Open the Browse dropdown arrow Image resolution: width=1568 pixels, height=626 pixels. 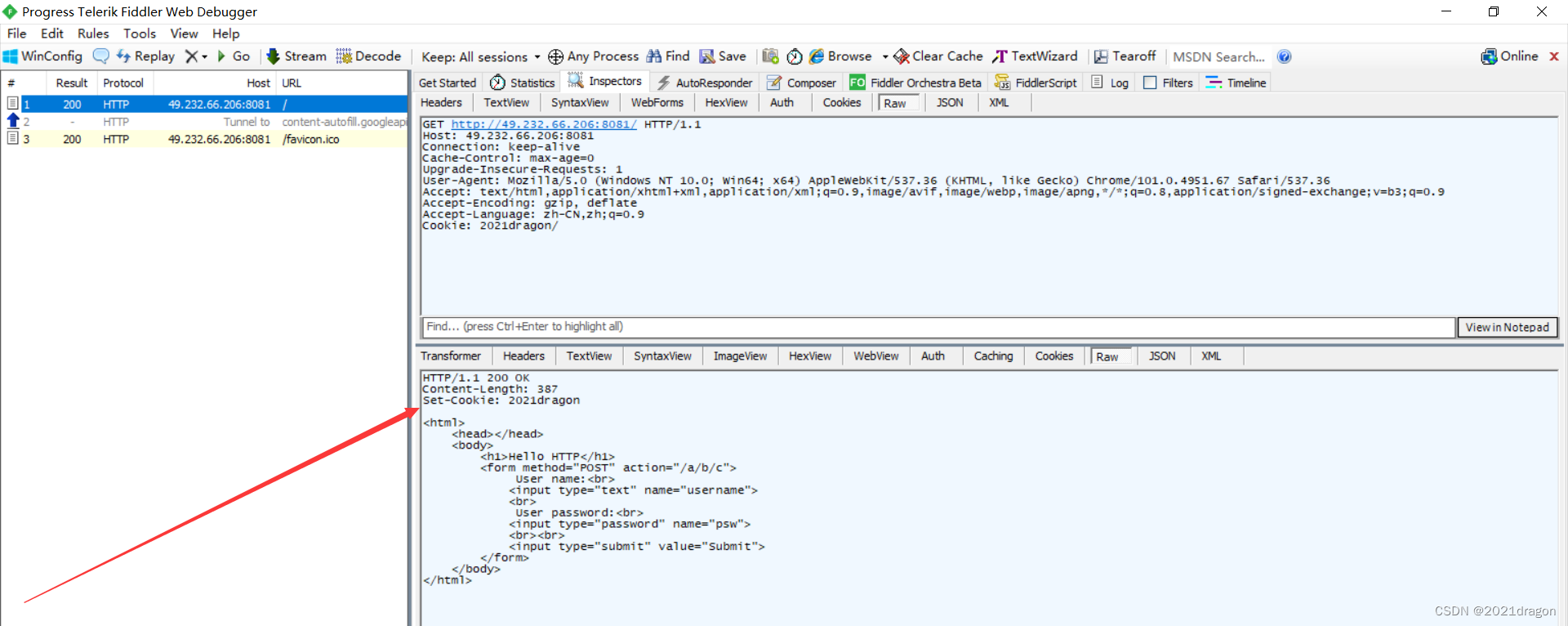(x=884, y=57)
